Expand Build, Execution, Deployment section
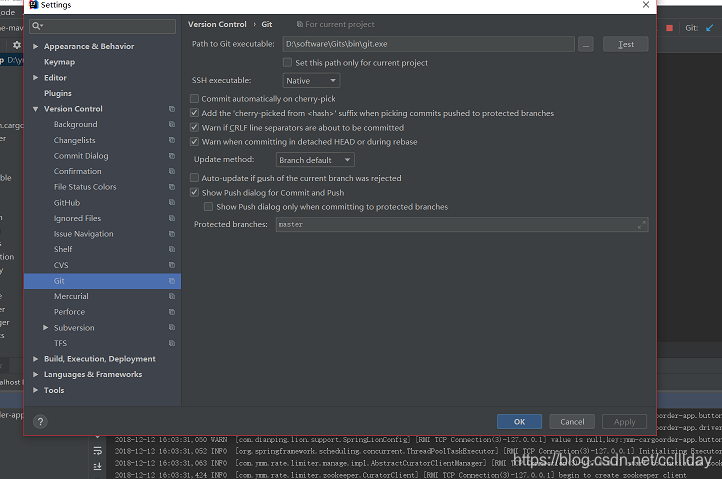 click(x=35, y=359)
